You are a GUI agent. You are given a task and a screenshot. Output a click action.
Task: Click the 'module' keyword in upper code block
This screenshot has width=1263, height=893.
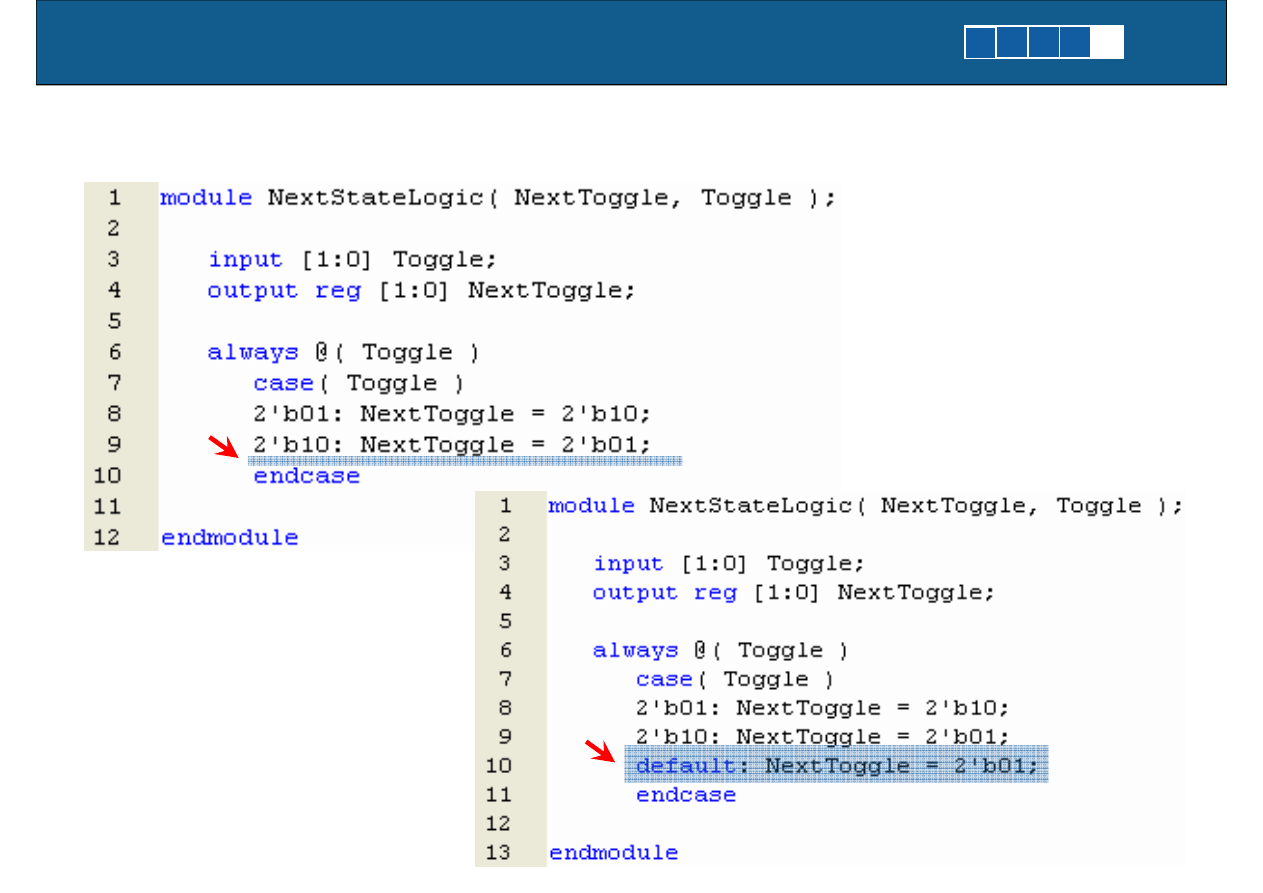tap(206, 198)
